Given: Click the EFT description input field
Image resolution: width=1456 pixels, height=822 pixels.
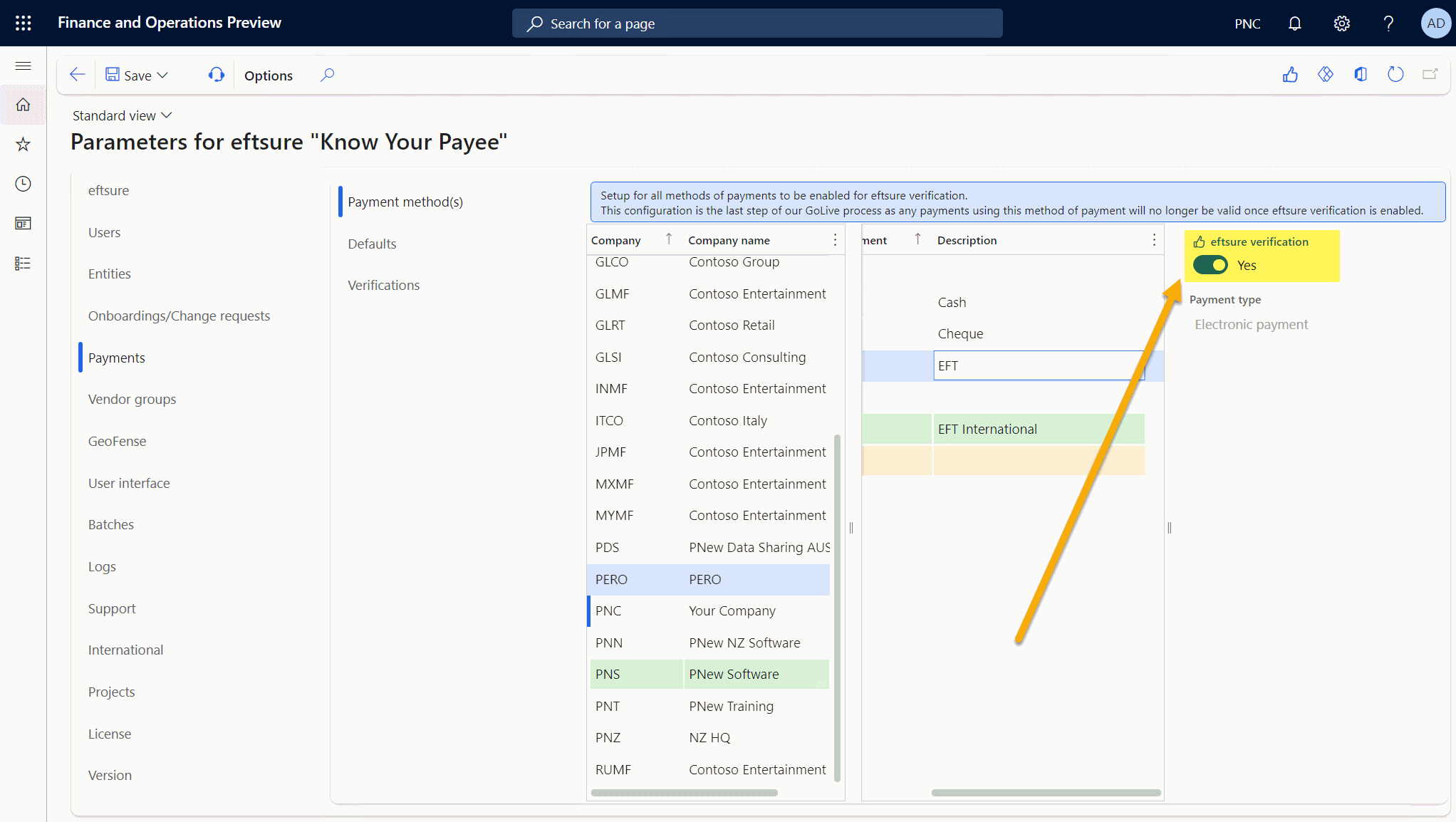Looking at the screenshot, I should tap(1039, 365).
